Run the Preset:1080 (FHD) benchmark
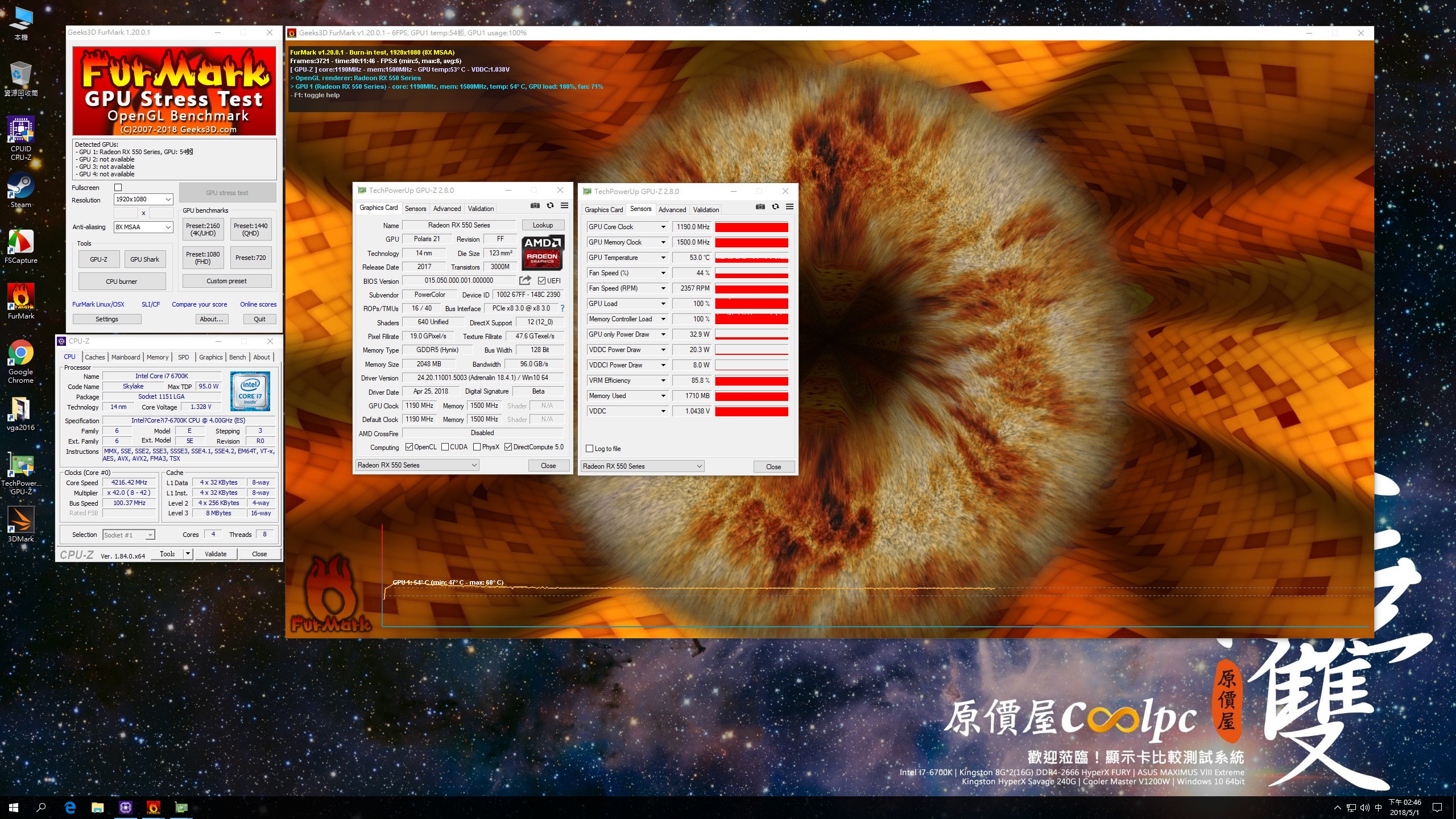 tap(203, 258)
